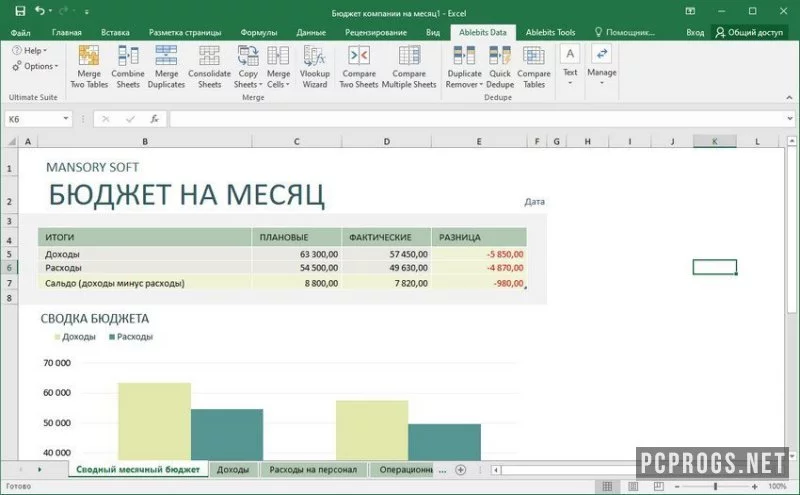Switch to the Вставка ribbon tab

[x=115, y=32]
